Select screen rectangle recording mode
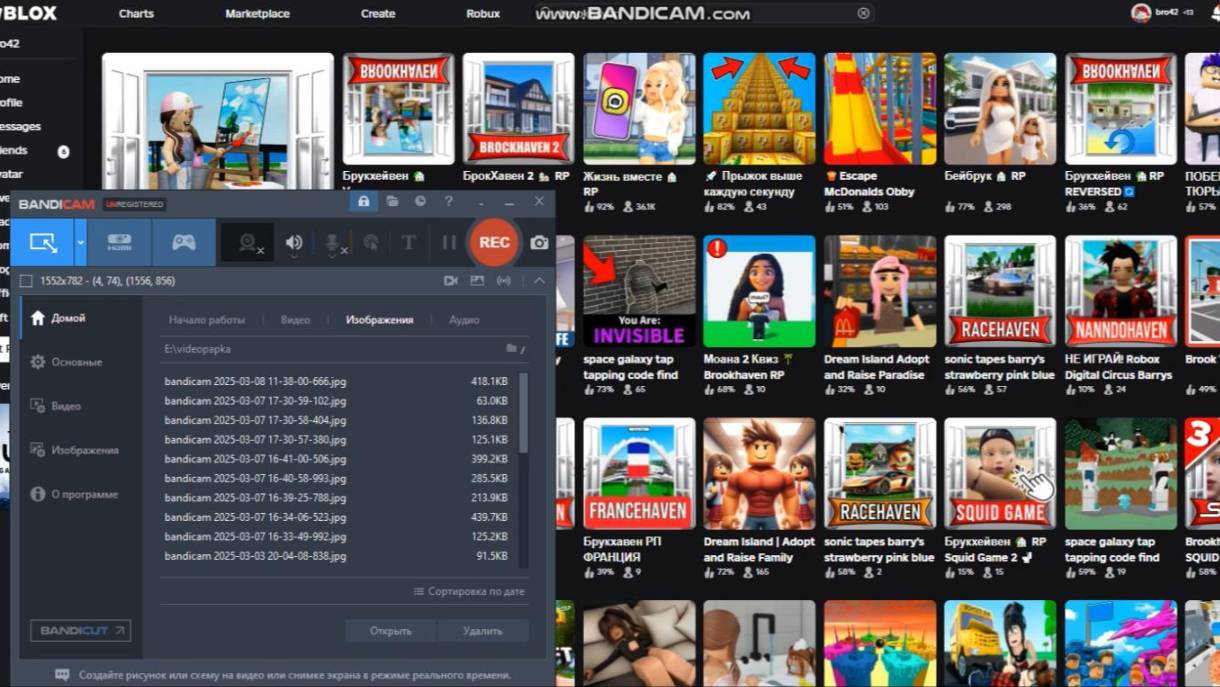Viewport: 1220px width, 687px height. click(x=43, y=242)
